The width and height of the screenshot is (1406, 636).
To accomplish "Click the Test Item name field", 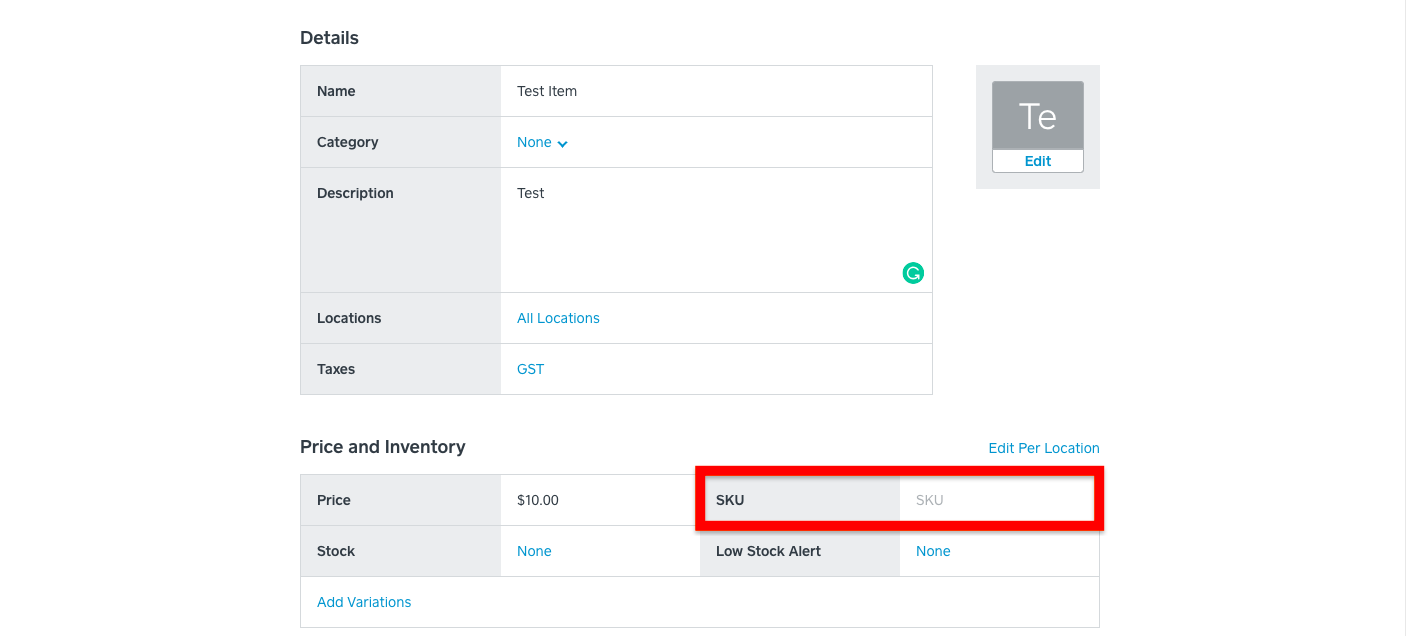I will pyautogui.click(x=715, y=91).
